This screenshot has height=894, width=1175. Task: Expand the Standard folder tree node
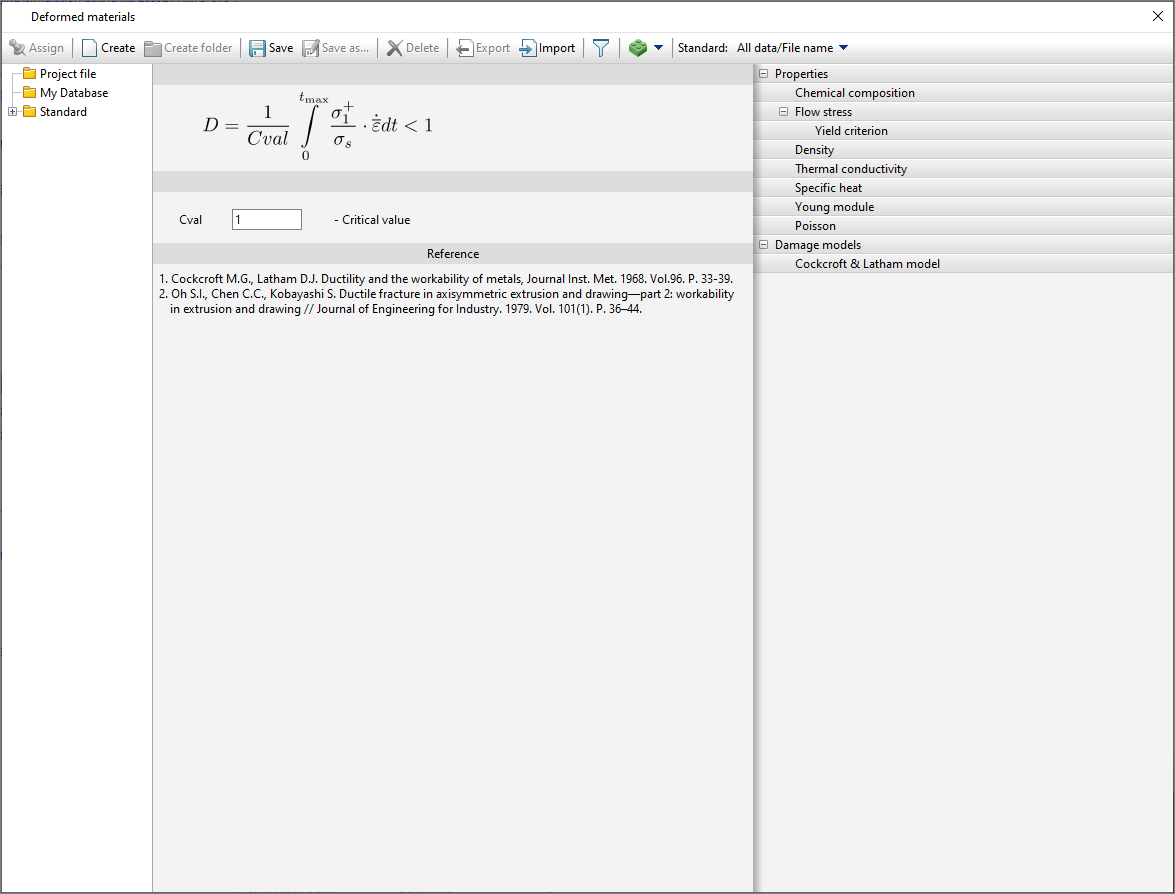13,112
